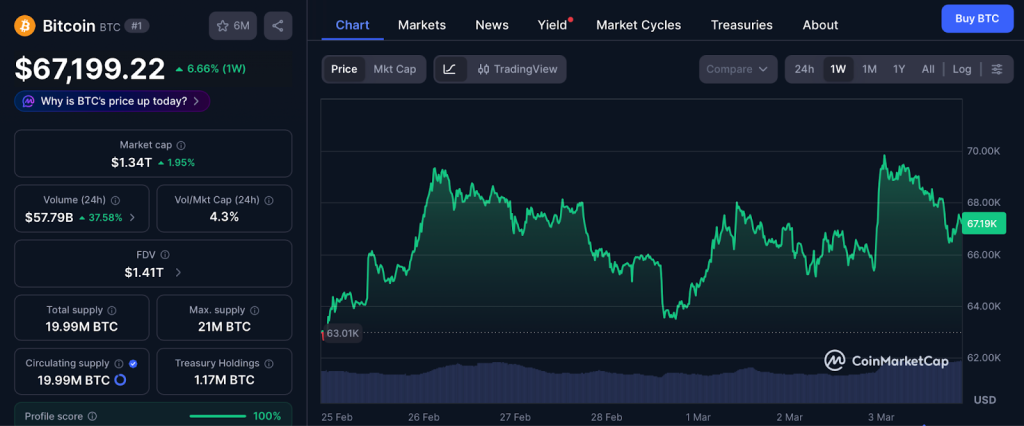The width and height of the screenshot is (1024, 426).
Task: Expand Volume (24h) details chevron
Action: pyautogui.click(x=132, y=217)
